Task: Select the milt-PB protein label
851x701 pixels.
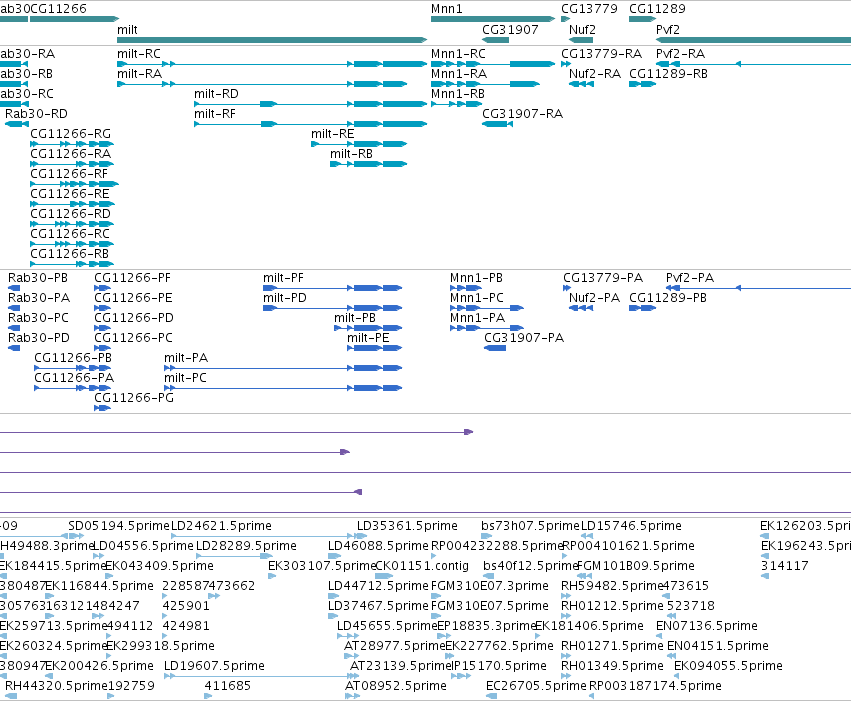Action: (x=355, y=318)
